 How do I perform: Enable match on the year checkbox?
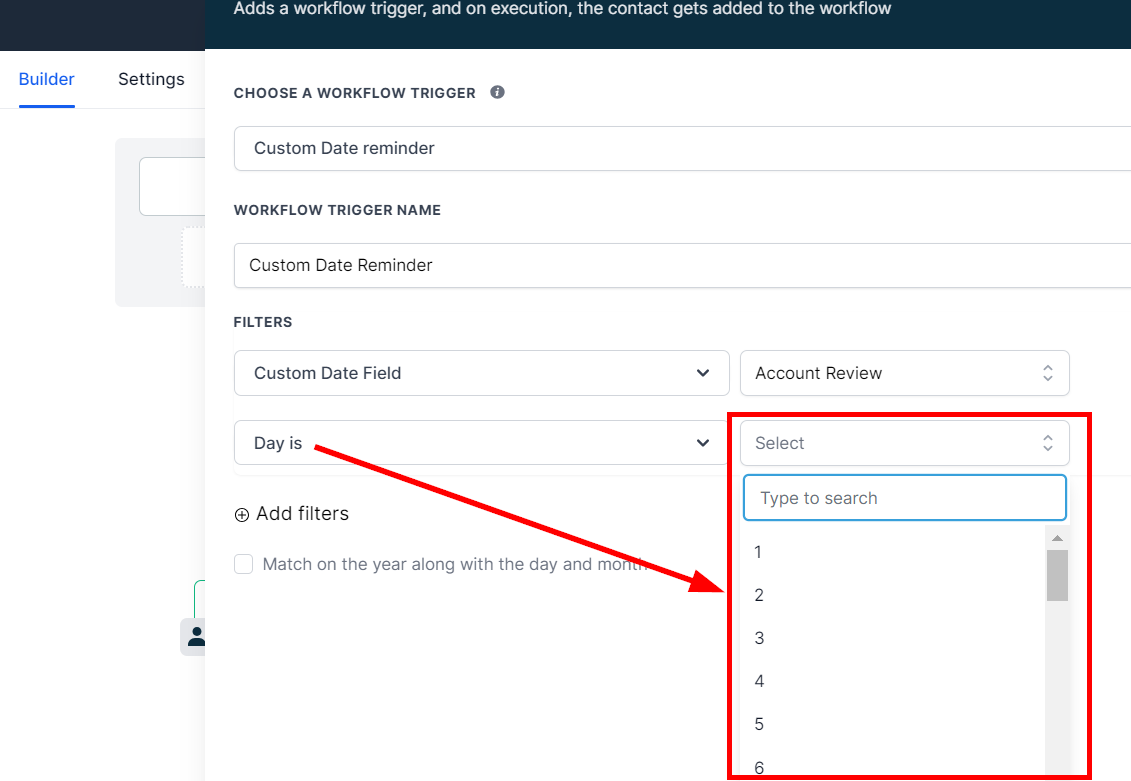coord(243,564)
